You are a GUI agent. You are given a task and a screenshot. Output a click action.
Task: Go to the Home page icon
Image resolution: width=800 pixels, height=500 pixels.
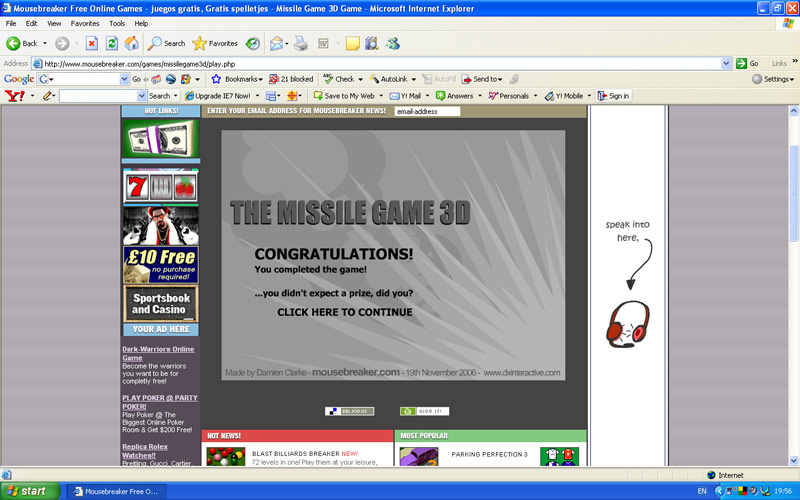(x=132, y=43)
